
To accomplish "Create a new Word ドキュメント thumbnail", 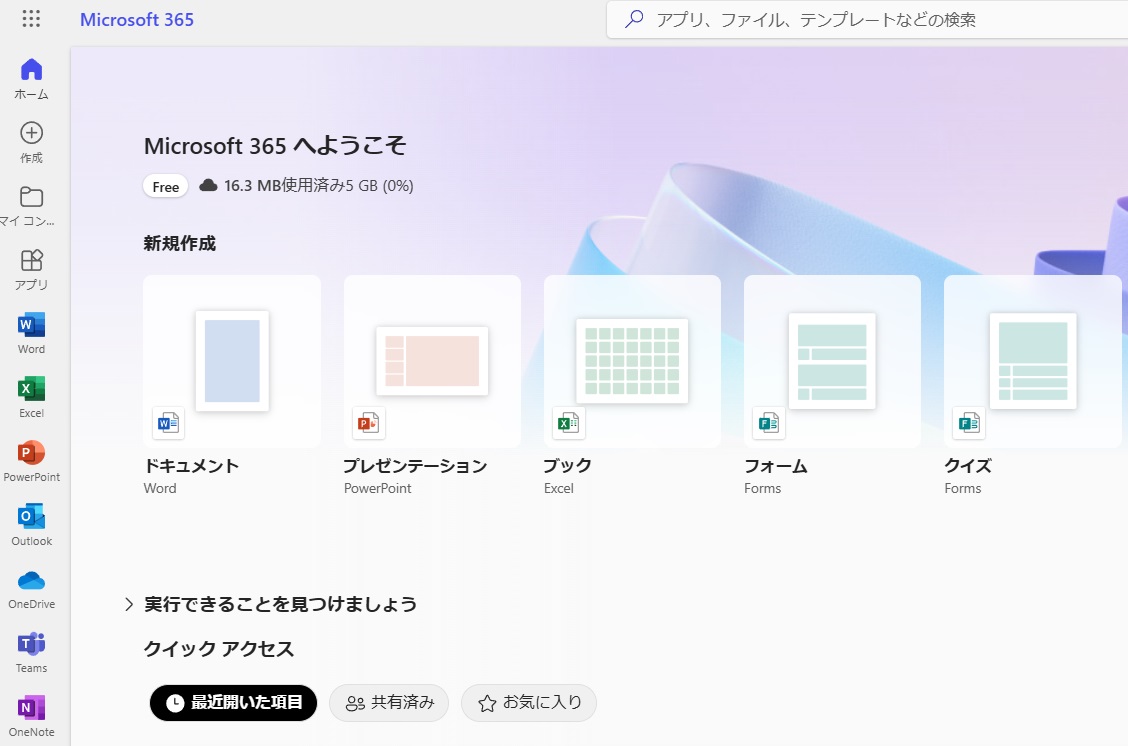I will click(232, 361).
